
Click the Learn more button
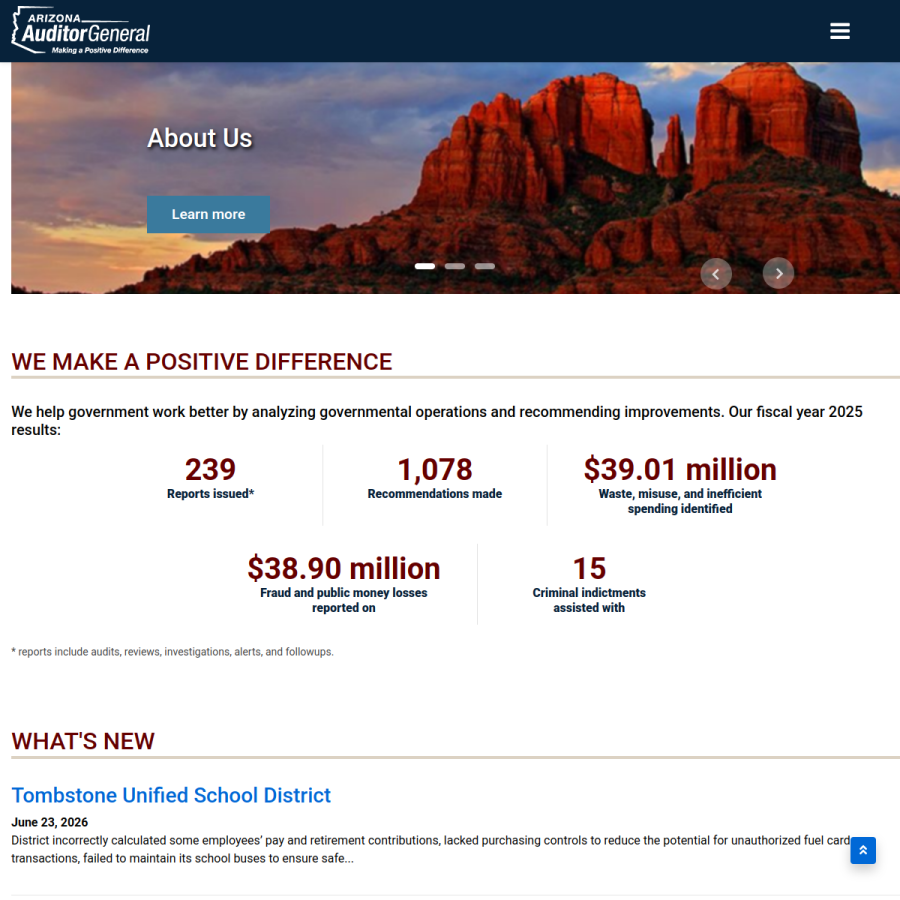pyautogui.click(x=208, y=214)
